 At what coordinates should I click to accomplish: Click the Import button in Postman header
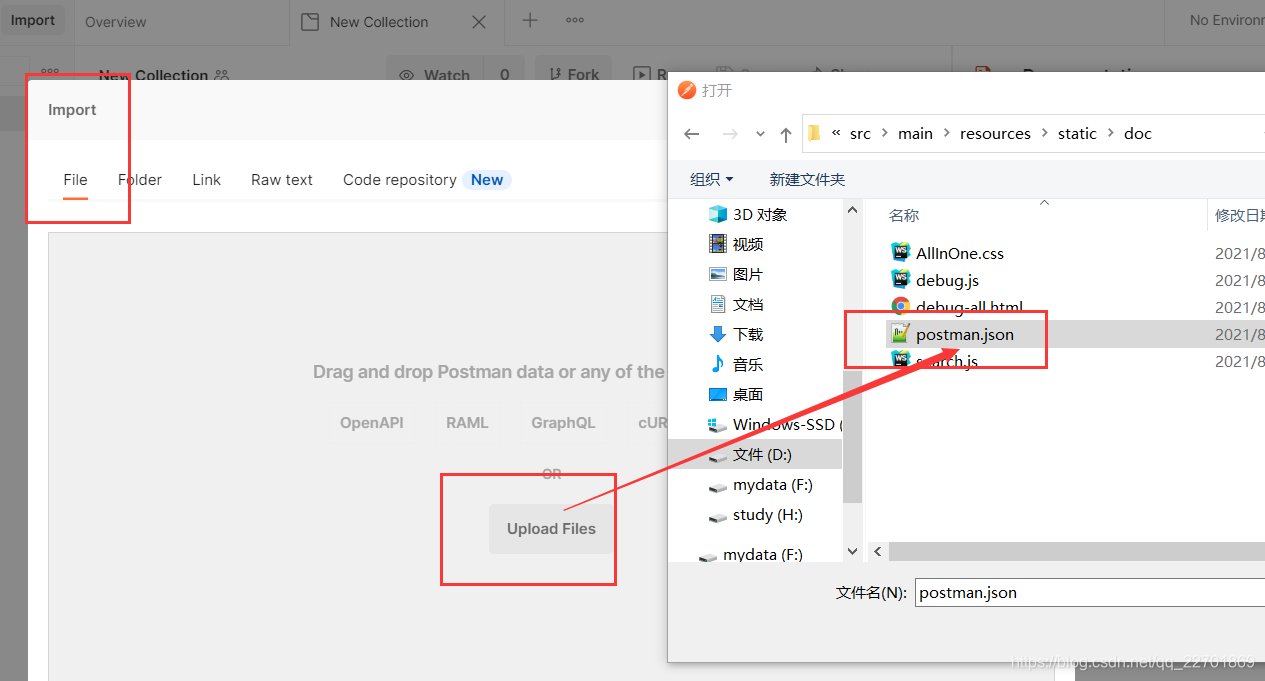point(32,20)
